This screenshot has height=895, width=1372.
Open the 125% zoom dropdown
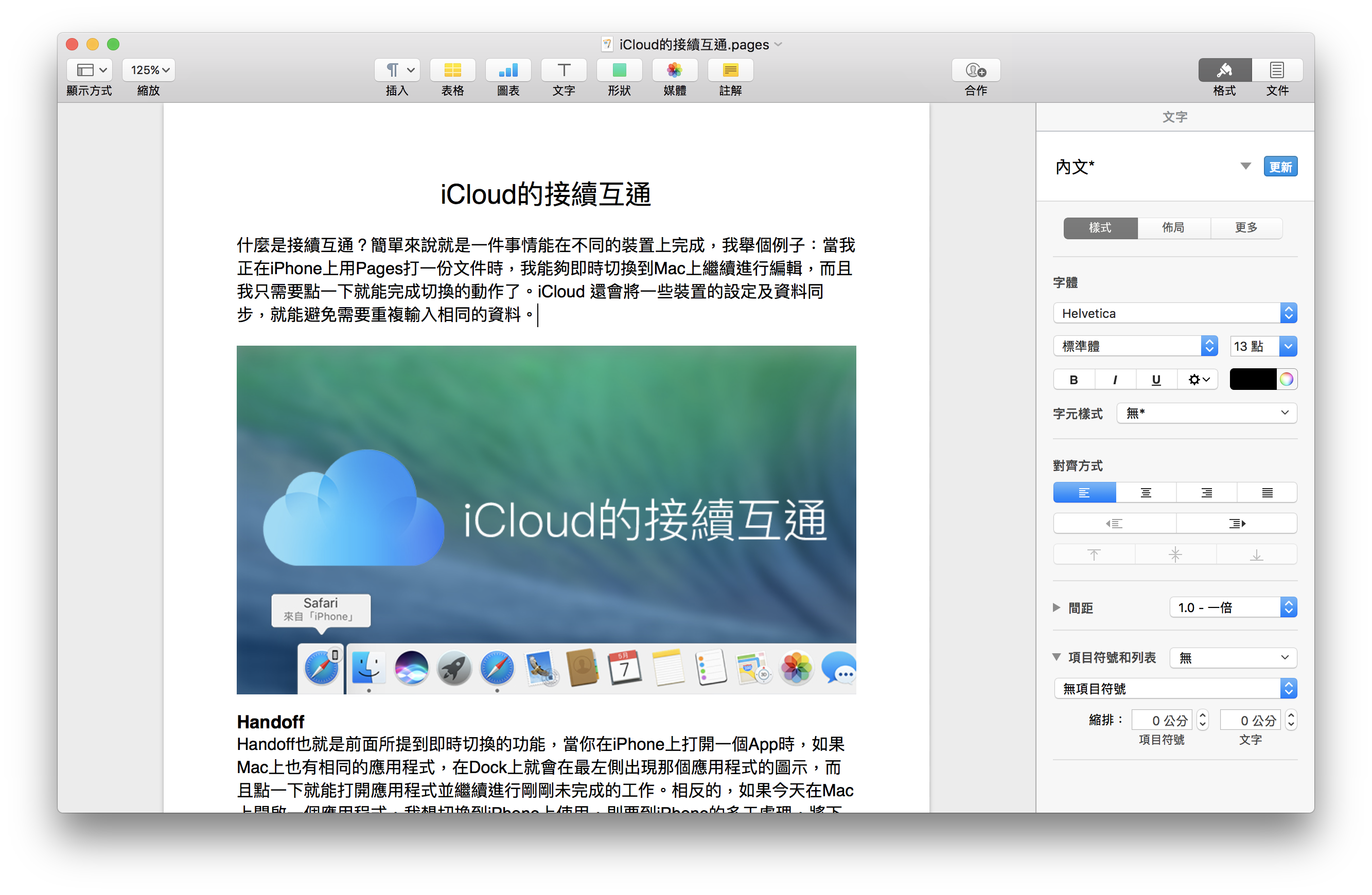coord(149,70)
